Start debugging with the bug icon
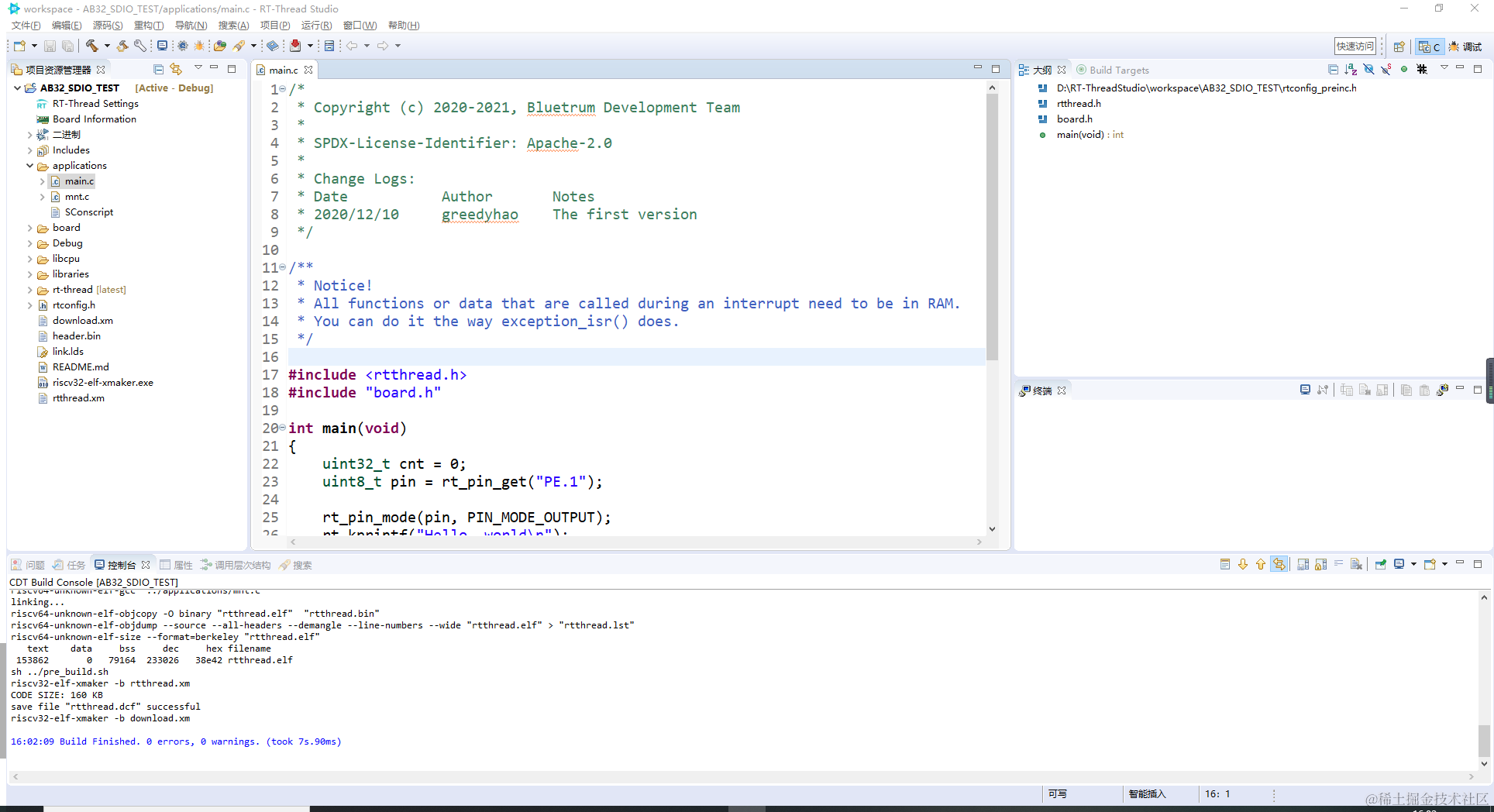1494x812 pixels. click(x=200, y=46)
